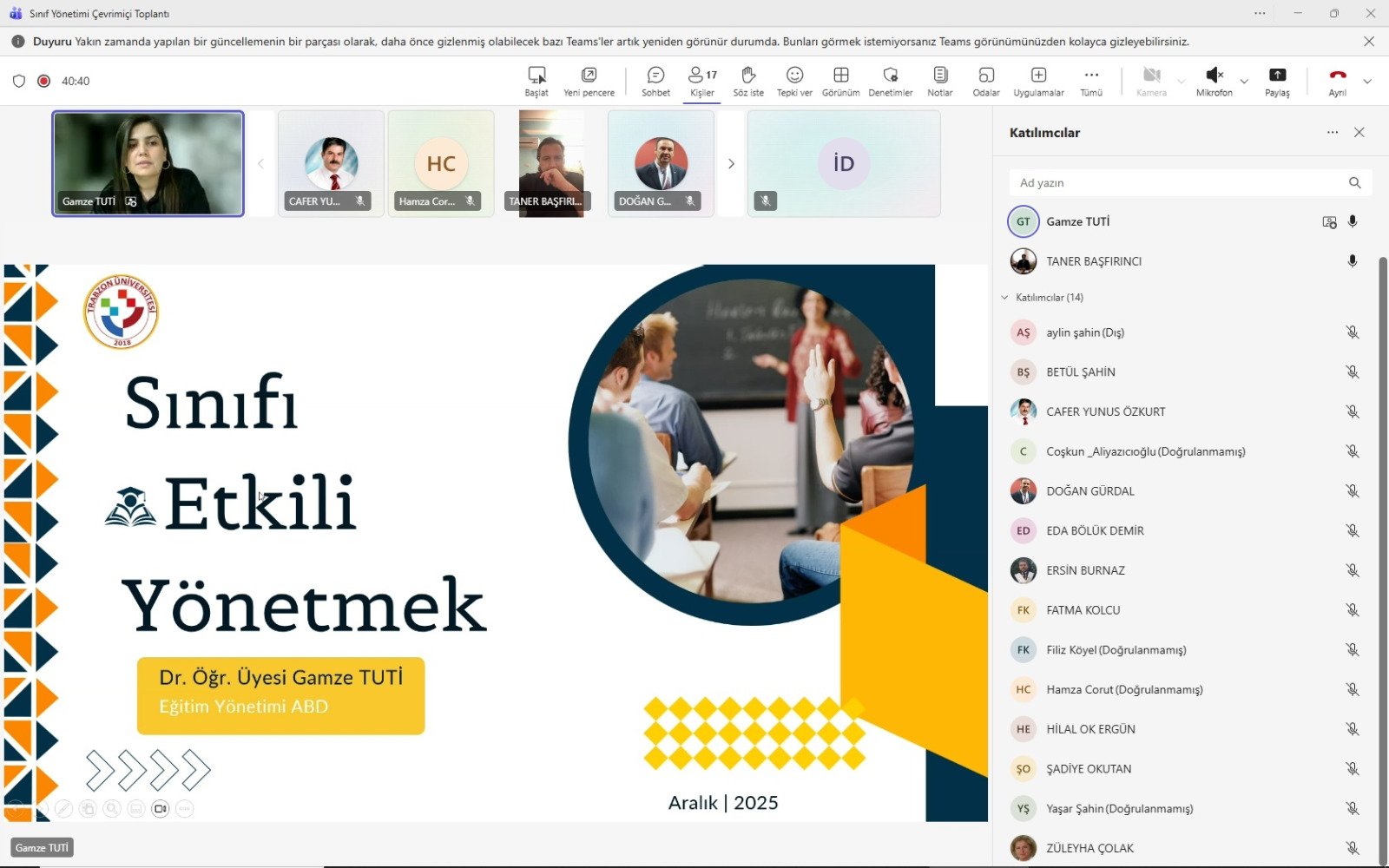The image size is (1389, 868).
Task: Toggle the Kamera button
Action: tap(1151, 76)
